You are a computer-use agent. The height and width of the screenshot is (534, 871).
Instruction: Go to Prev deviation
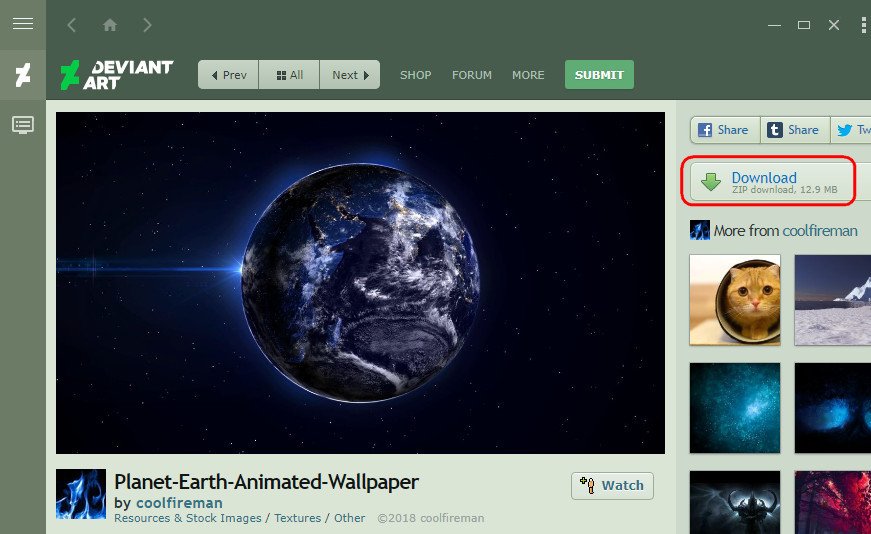[x=228, y=74]
